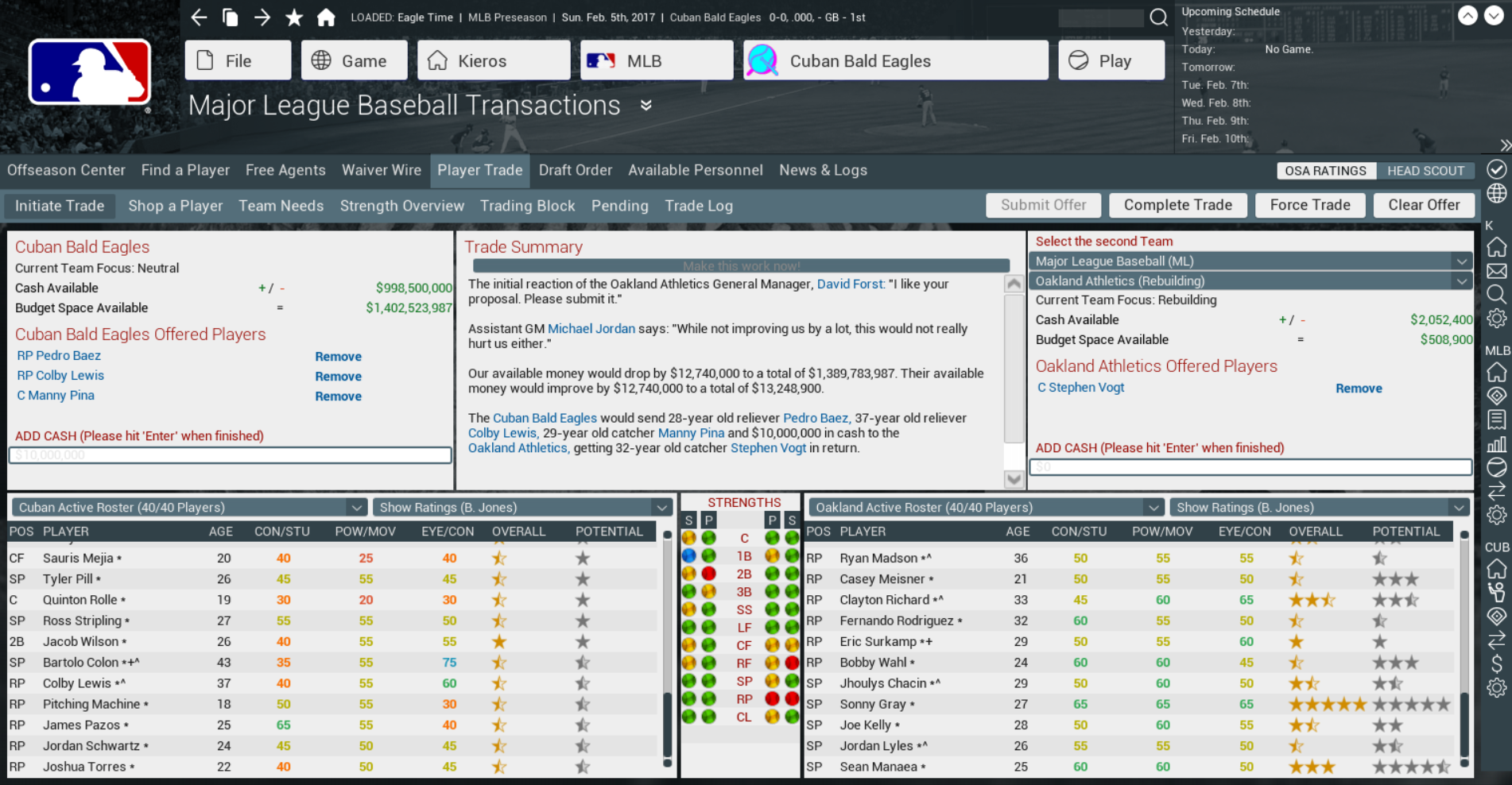Click the K section home icon
The image size is (1512, 785).
(x=1497, y=247)
